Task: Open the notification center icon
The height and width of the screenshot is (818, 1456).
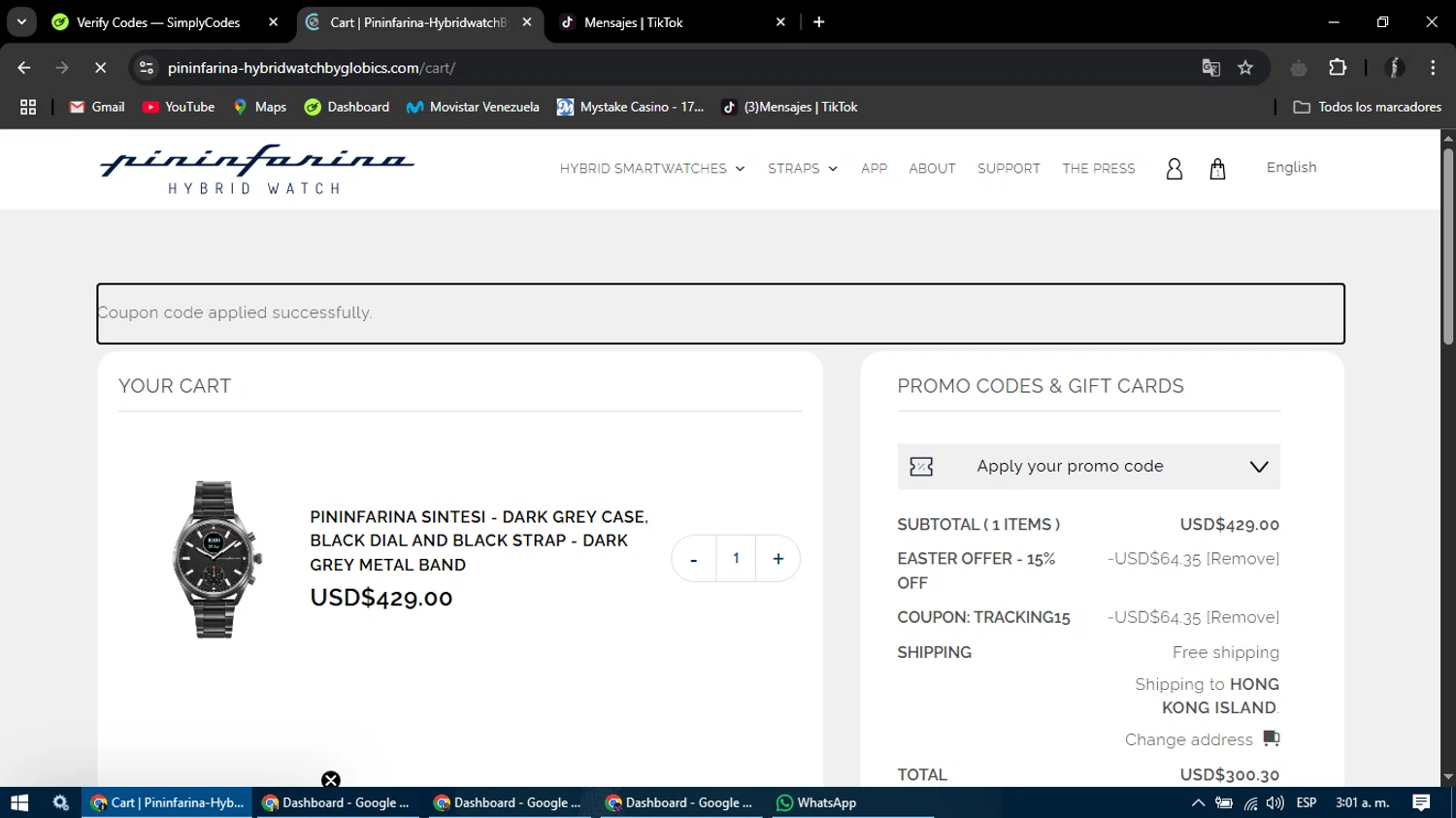Action: click(x=1421, y=802)
